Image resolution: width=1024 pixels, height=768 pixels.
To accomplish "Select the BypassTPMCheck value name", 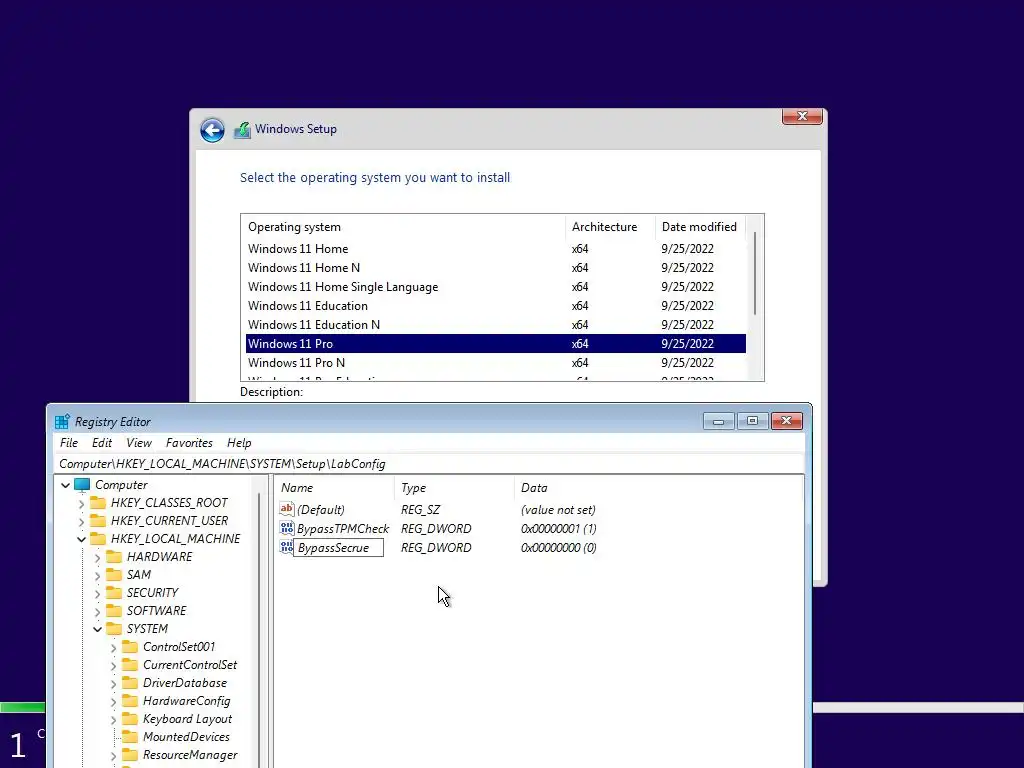I will click(x=343, y=529).
